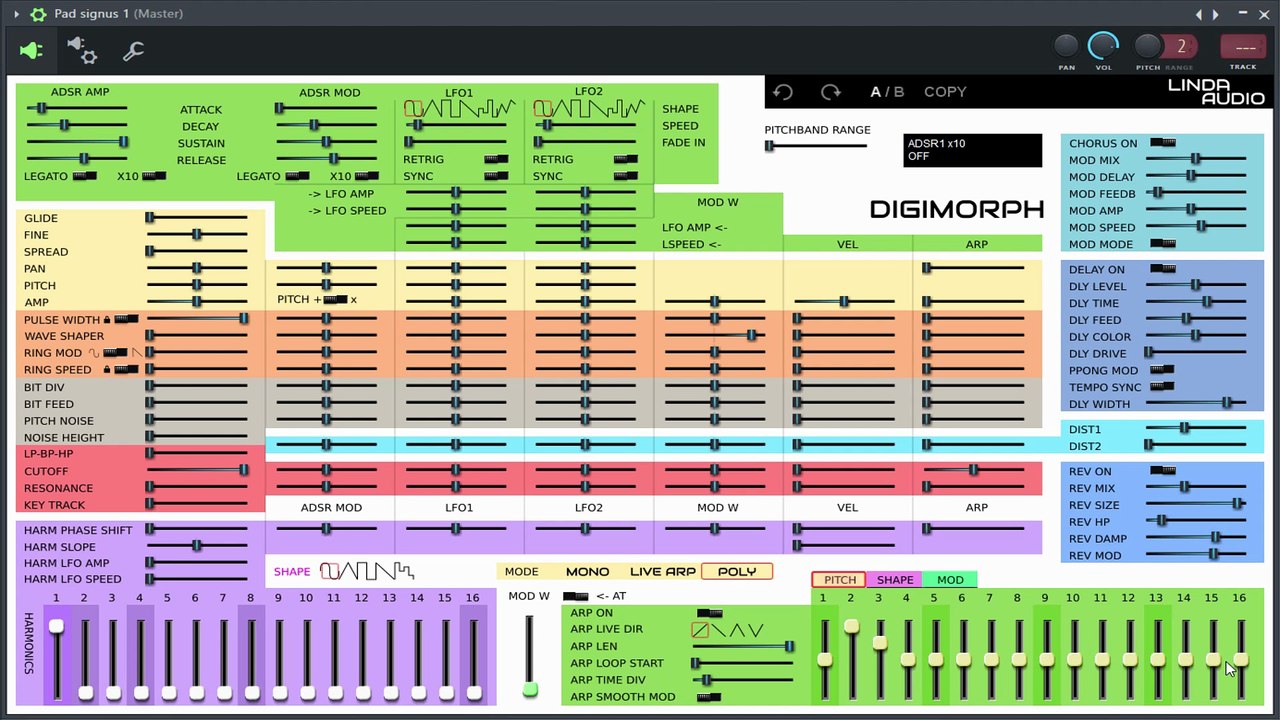This screenshot has width=1280, height=720.
Task: Select the sine shape for LFO1
Action: tap(414, 108)
